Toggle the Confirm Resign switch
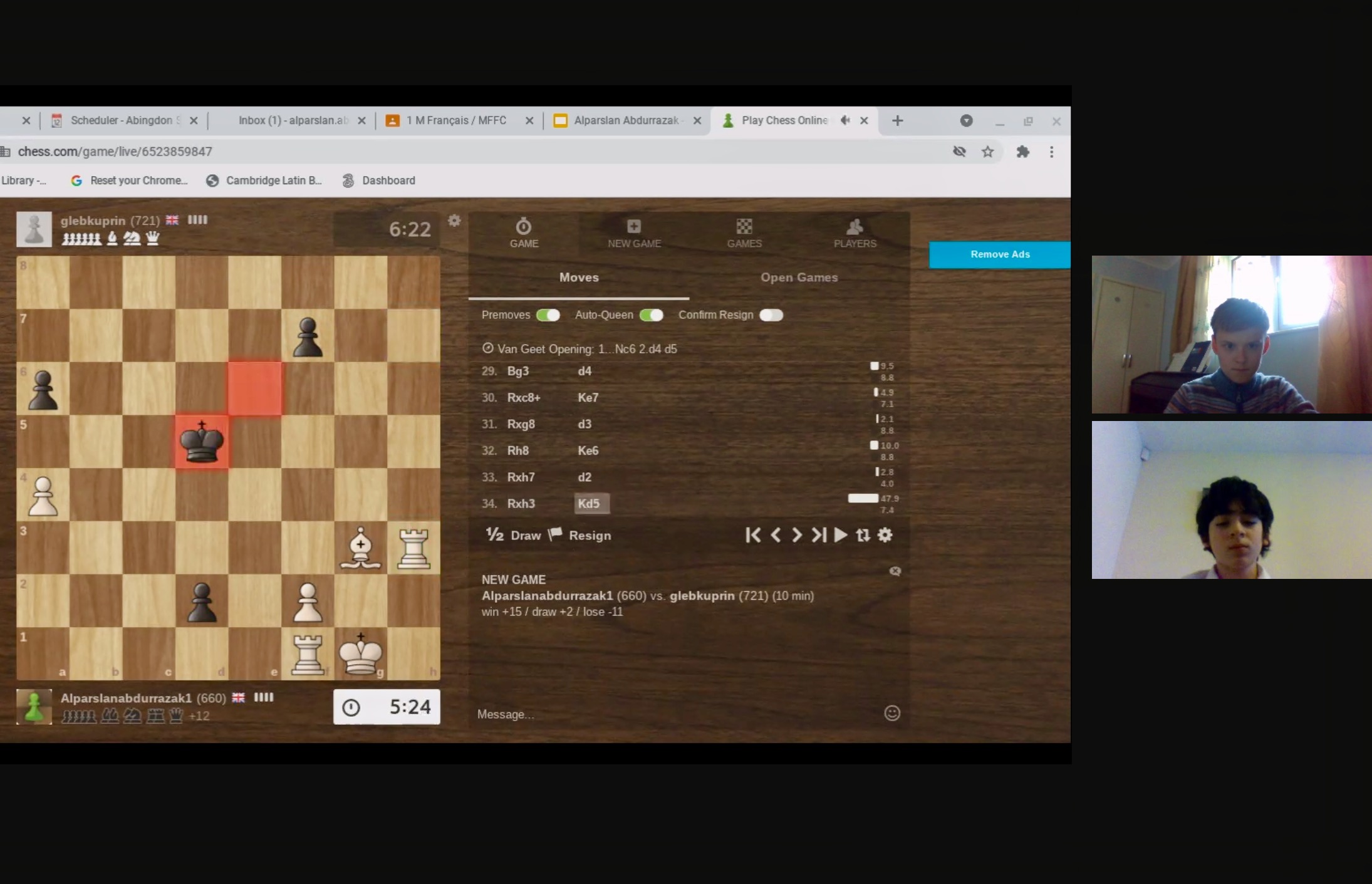Screen dimensions: 1372x884 click(x=771, y=315)
